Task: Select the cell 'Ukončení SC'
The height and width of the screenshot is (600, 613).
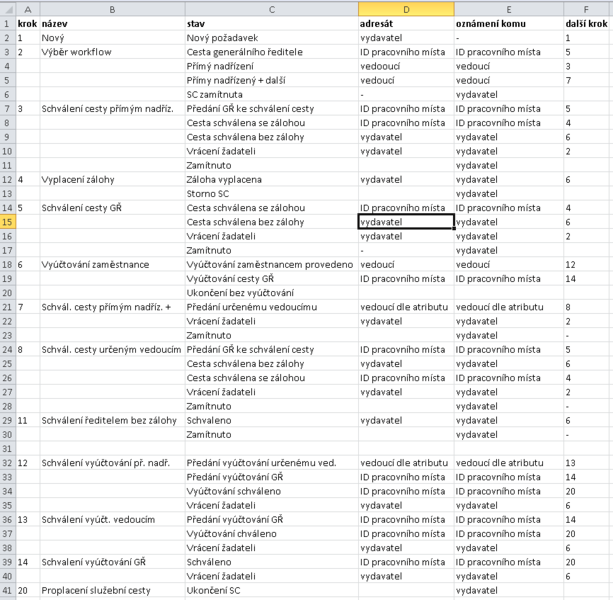Action: [x=272, y=591]
